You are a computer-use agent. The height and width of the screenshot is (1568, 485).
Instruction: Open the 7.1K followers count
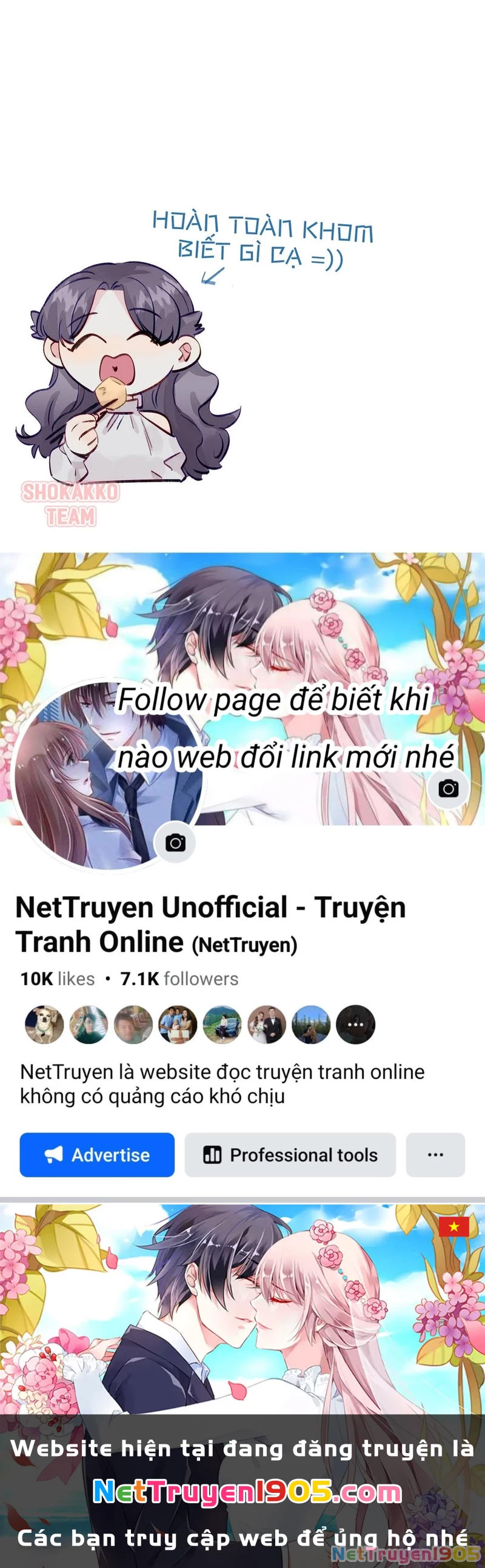(x=179, y=978)
